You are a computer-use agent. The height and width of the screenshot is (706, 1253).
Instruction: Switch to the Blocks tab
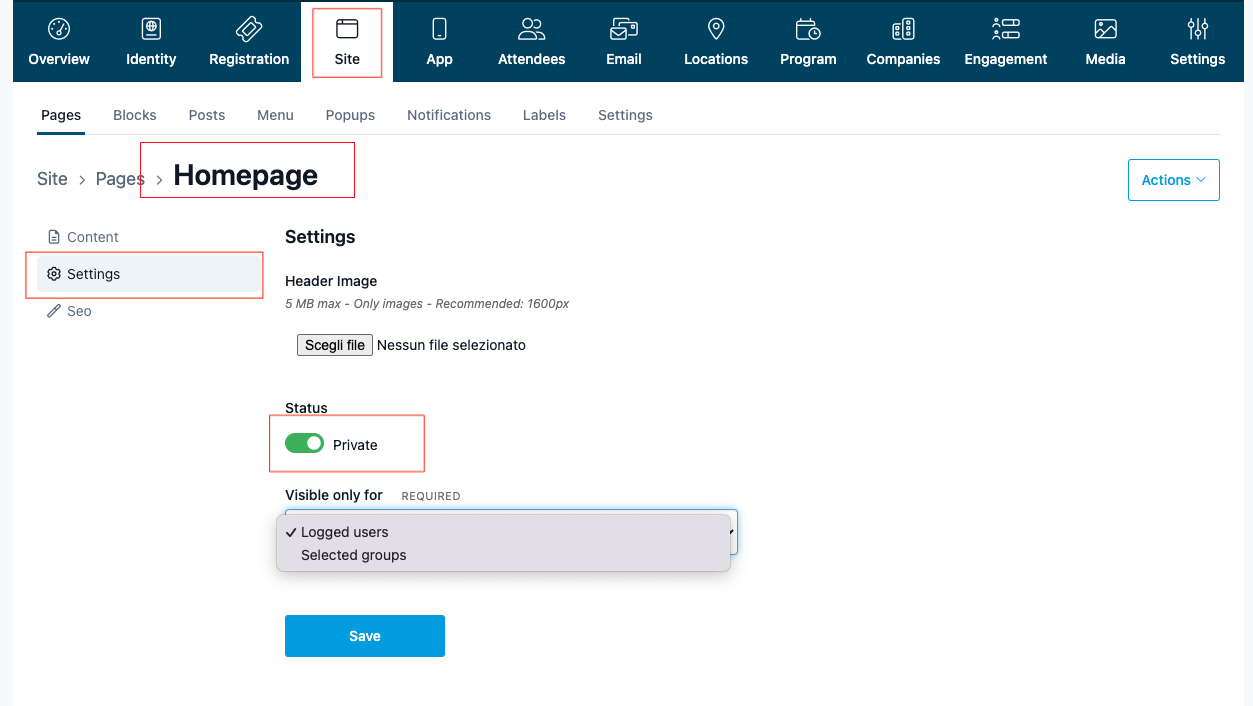(135, 115)
